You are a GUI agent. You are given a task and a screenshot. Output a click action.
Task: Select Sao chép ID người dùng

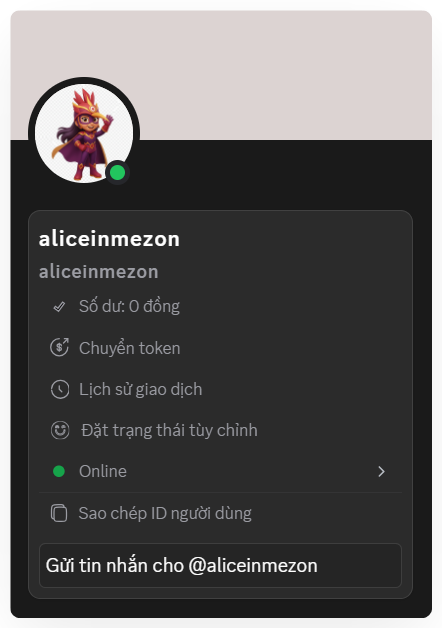pos(220,513)
